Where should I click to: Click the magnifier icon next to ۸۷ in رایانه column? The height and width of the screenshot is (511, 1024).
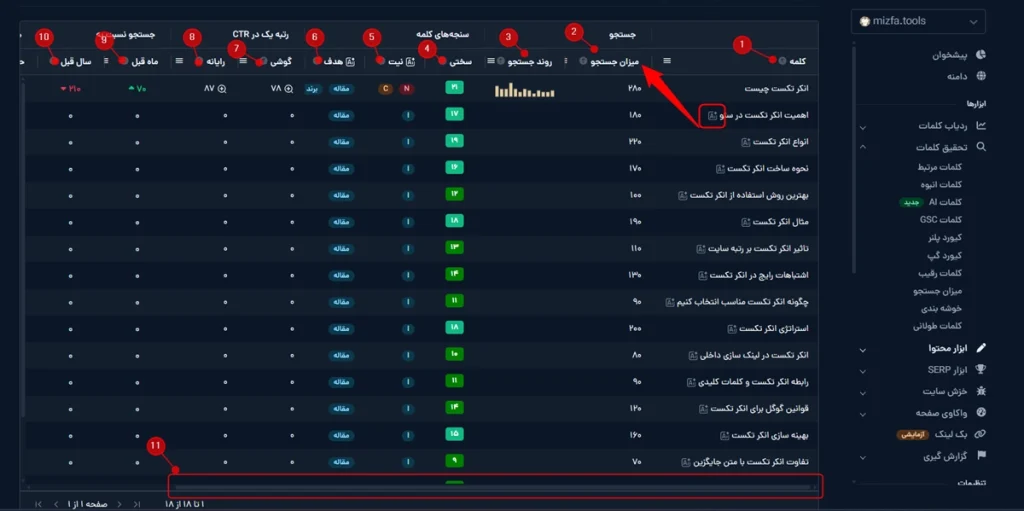[222, 89]
